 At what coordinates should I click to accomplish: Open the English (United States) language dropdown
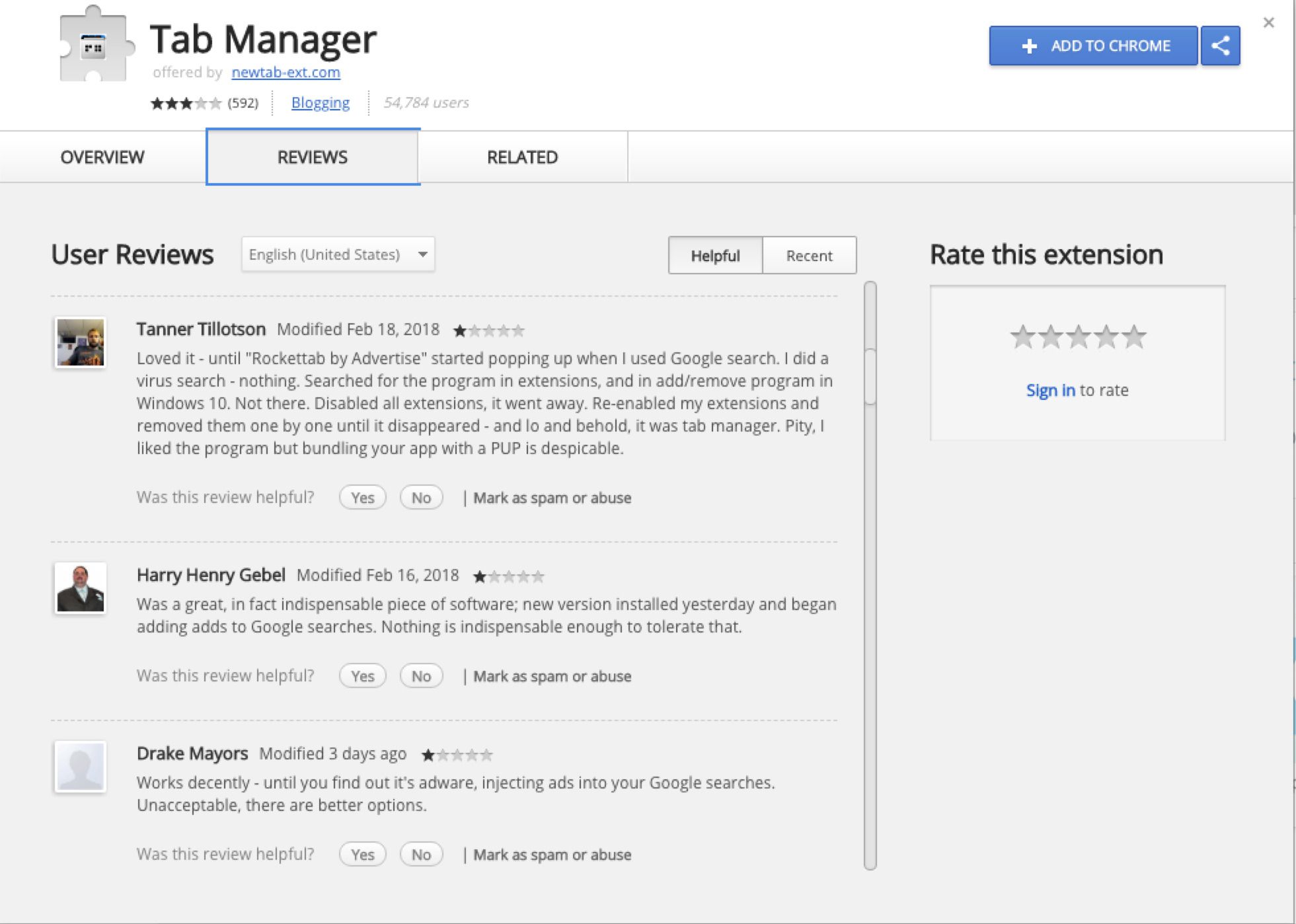point(338,254)
